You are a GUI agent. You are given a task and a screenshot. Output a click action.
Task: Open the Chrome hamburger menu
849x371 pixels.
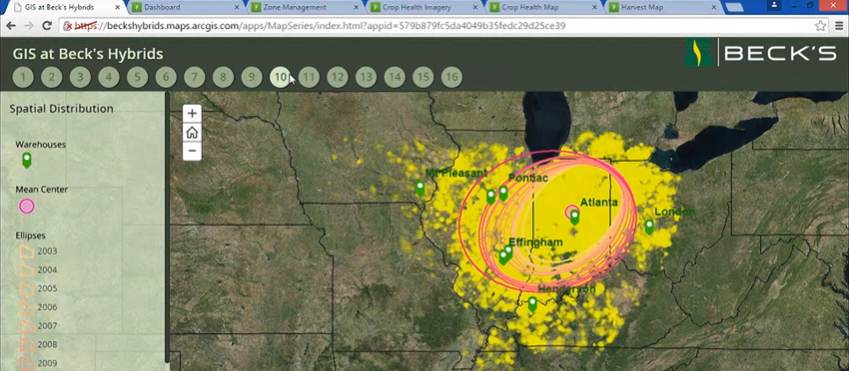839,26
